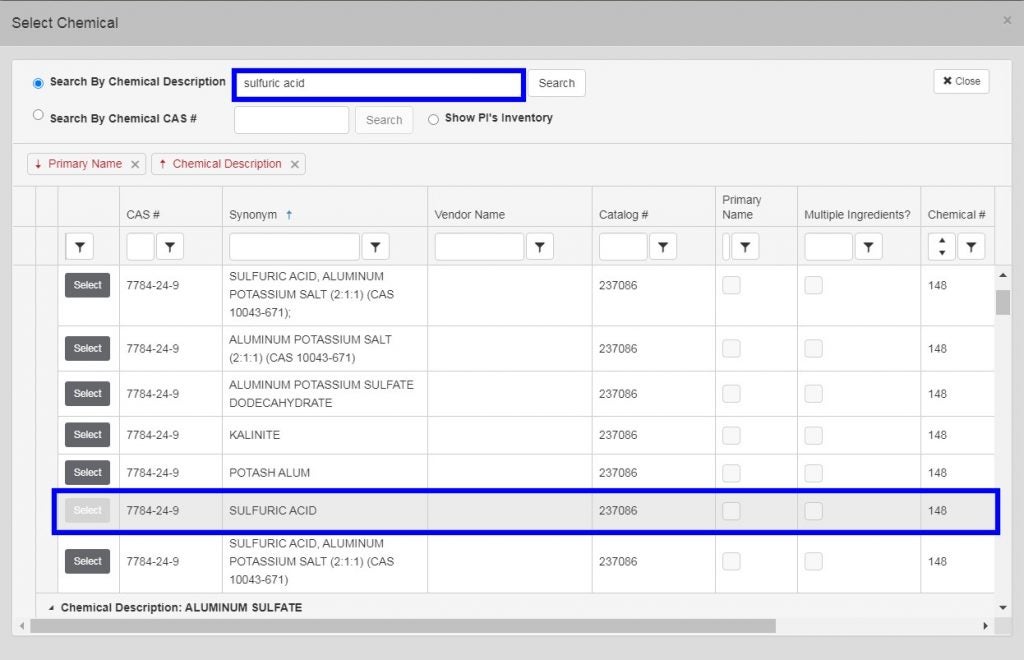Toggle Multiple Ingredients checkbox in ALUMINUM POTASSIUM SULFATE DODECAHYDRATE row

click(x=814, y=394)
